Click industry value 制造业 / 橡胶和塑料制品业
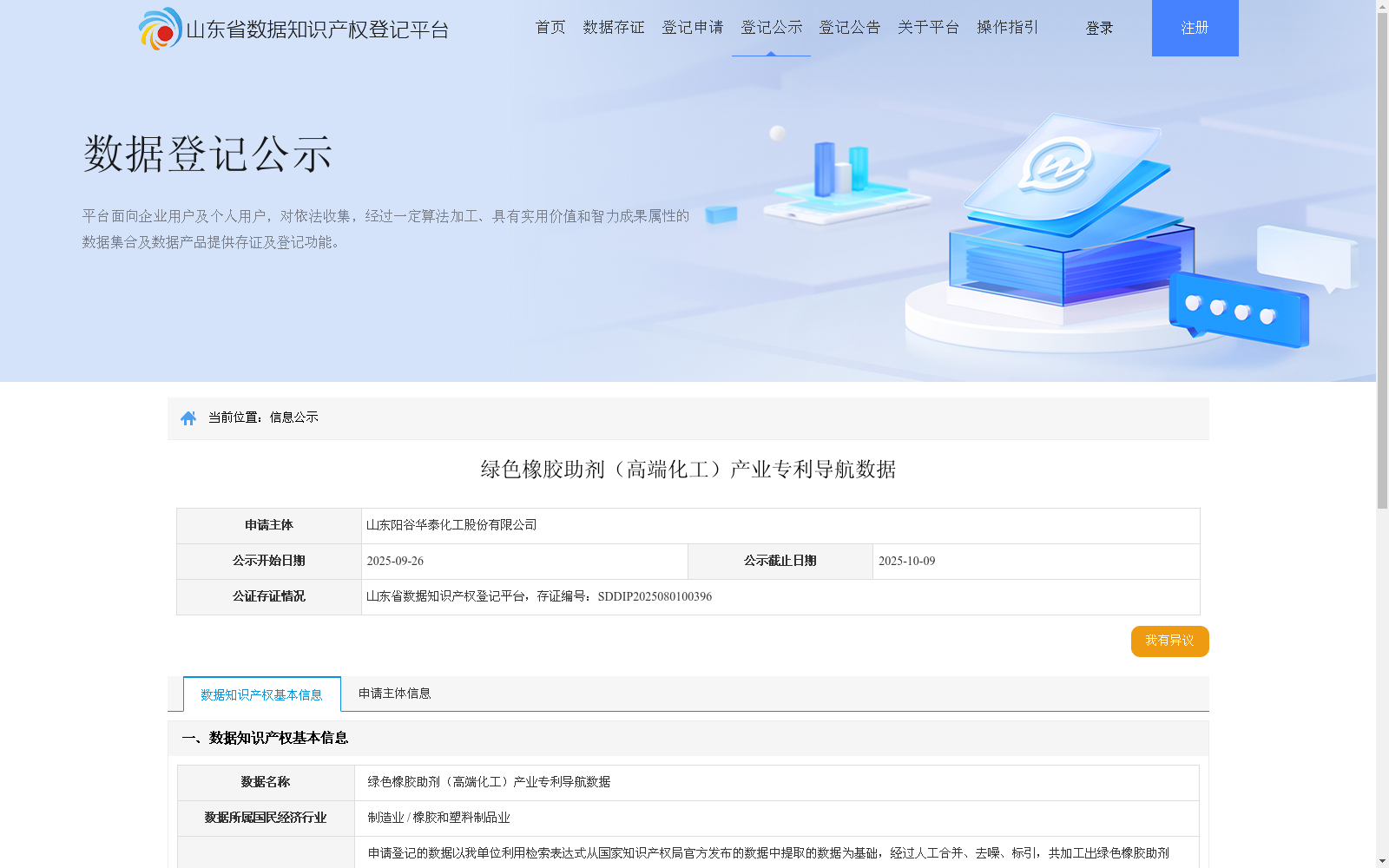 (x=438, y=818)
